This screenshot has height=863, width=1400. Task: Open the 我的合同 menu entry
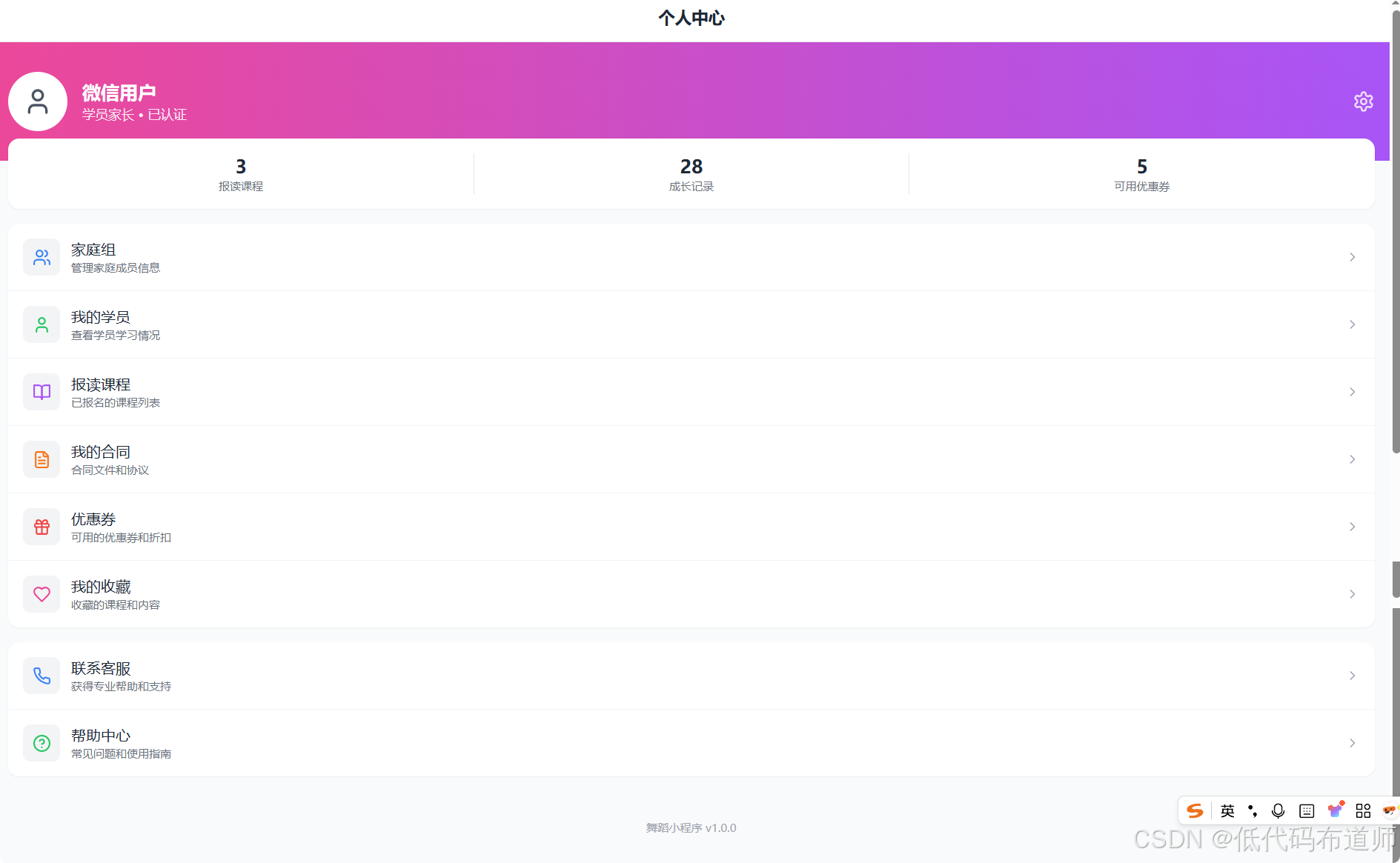click(691, 459)
